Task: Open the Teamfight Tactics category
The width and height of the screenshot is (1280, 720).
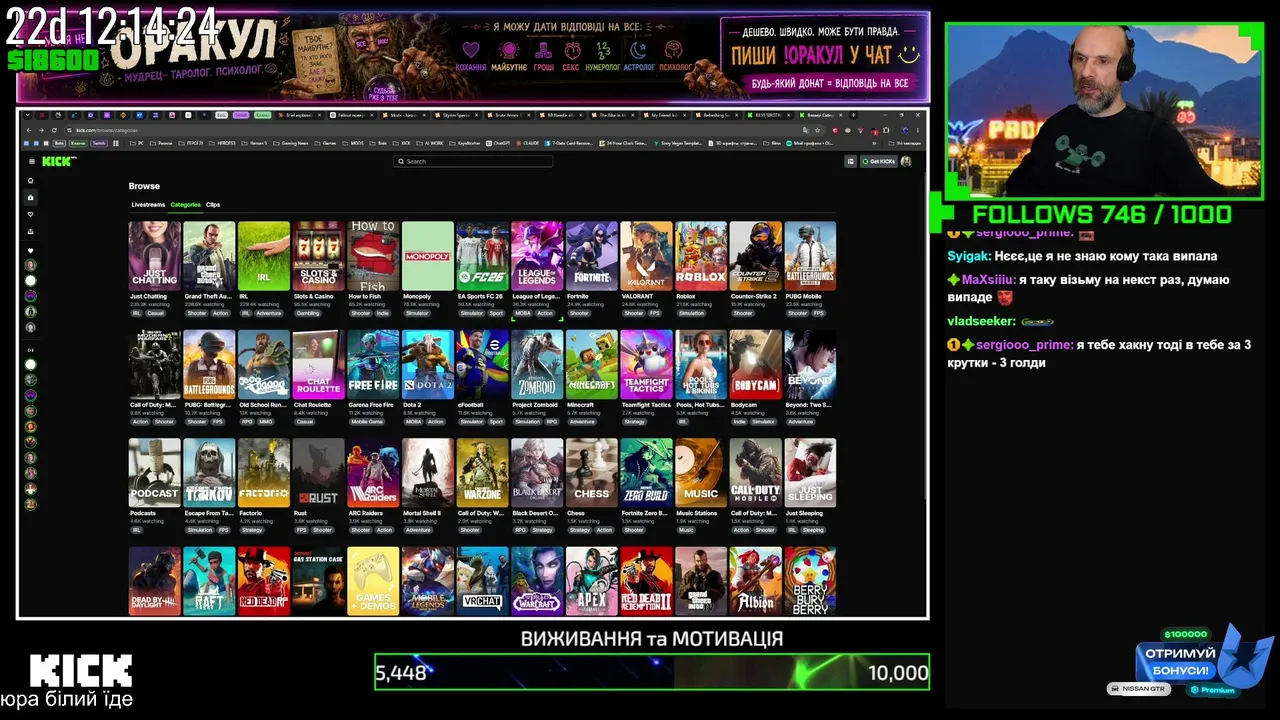Action: coord(646,365)
